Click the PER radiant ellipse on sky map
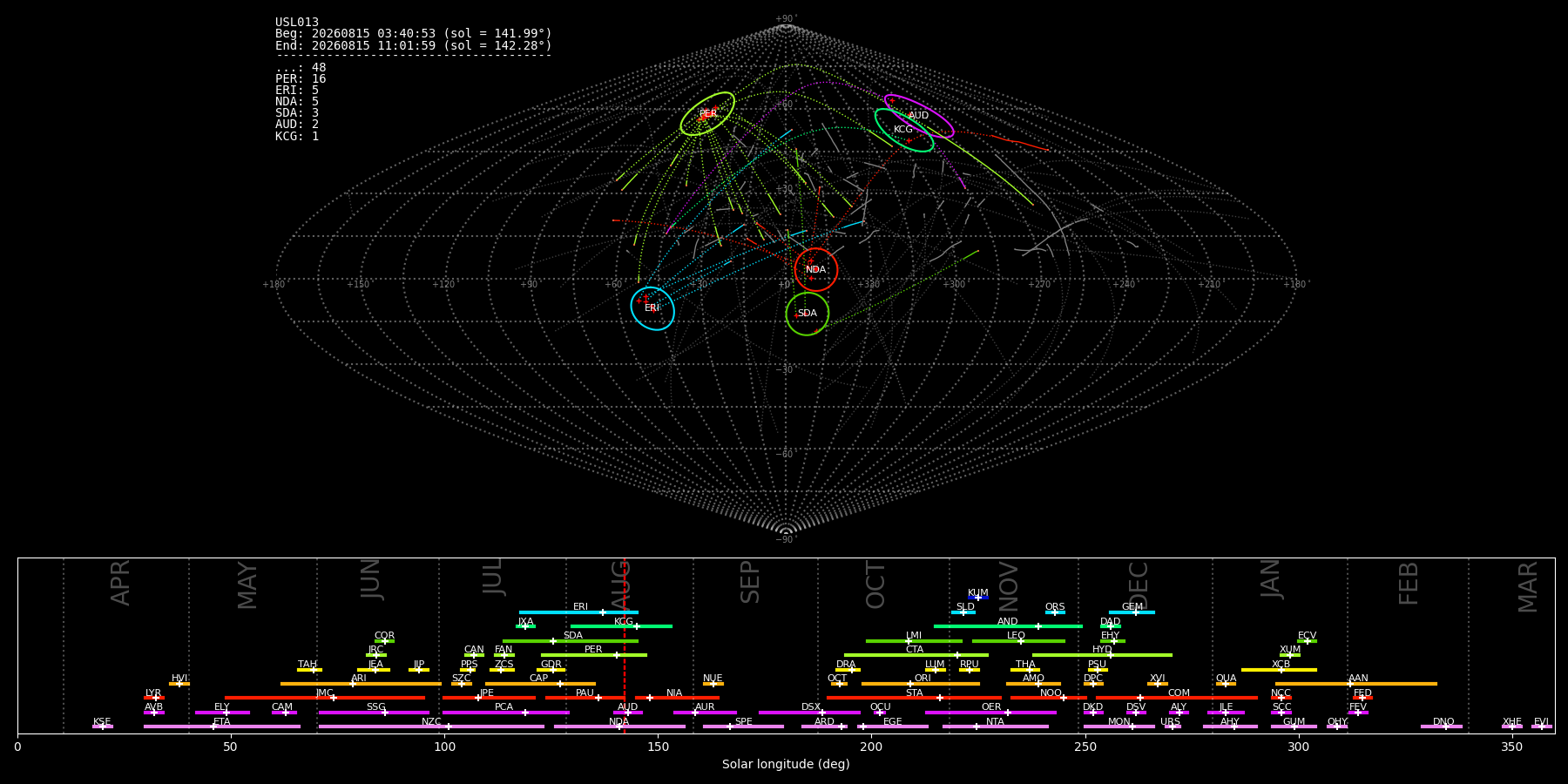 click(x=707, y=114)
